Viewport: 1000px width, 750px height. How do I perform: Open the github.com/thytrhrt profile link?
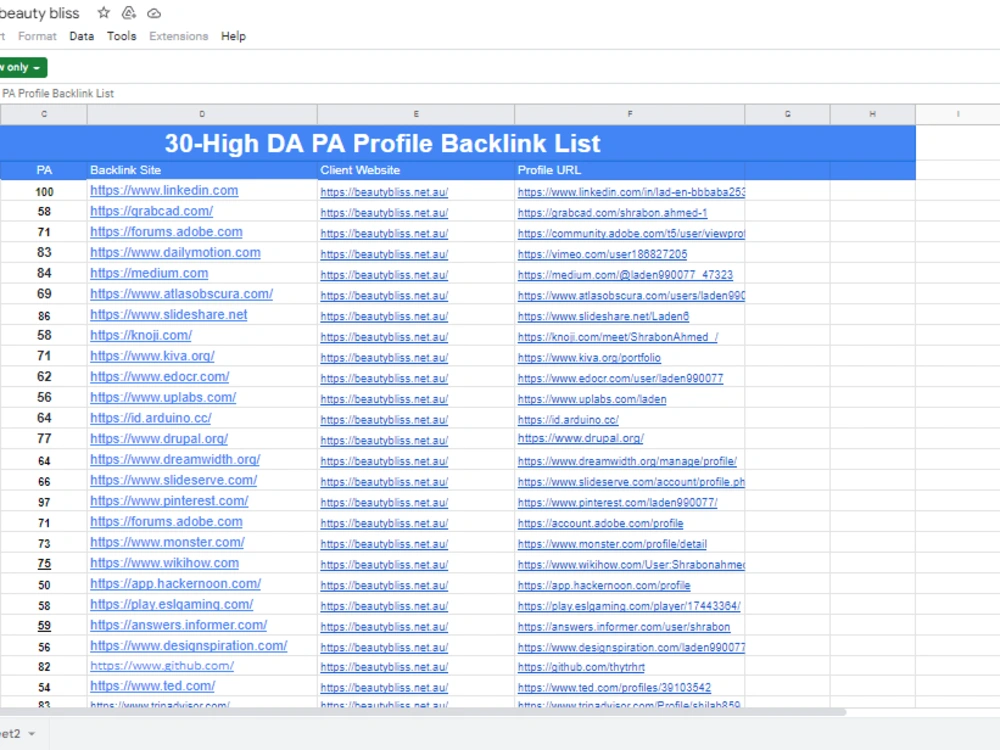click(x=582, y=667)
